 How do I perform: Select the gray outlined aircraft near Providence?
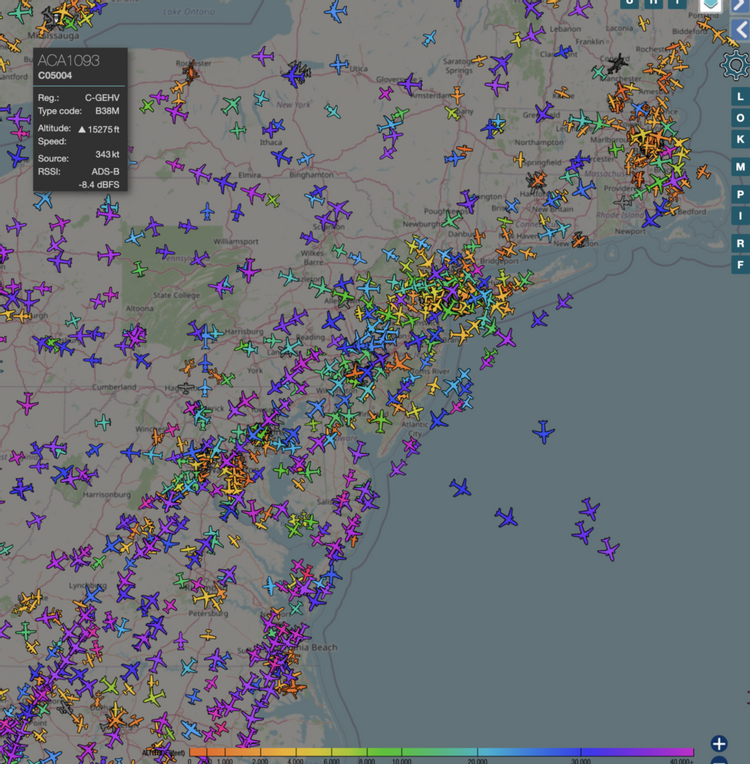[622, 201]
